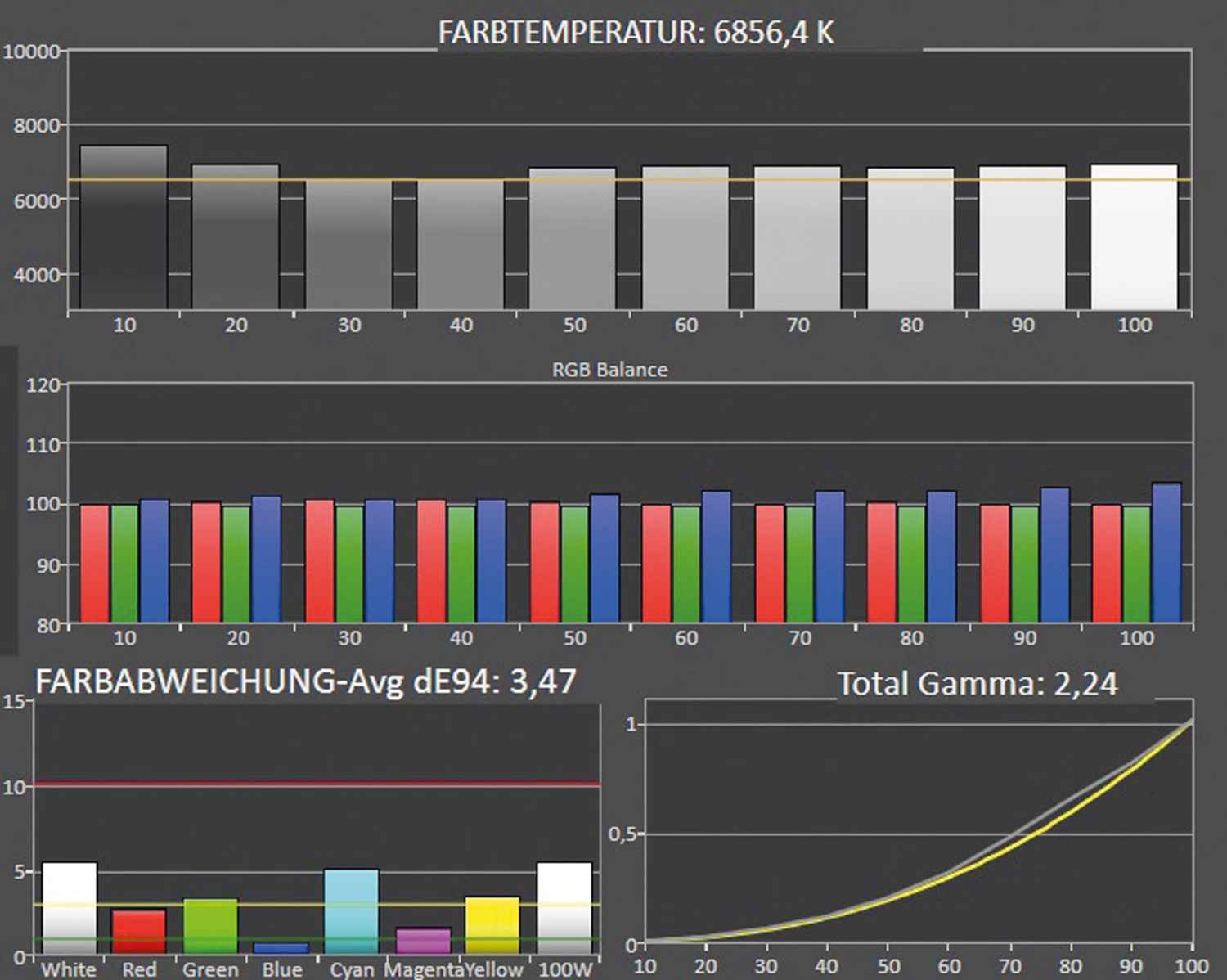Select the Green color deviation bar

pos(210,926)
